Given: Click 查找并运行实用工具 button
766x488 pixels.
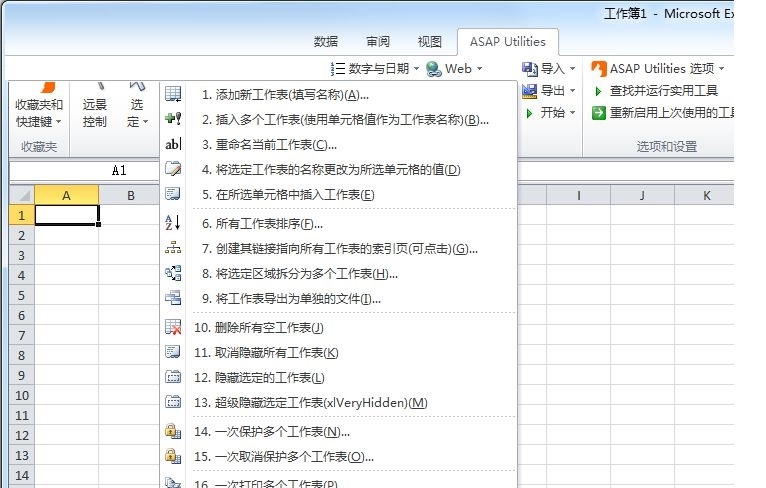Looking at the screenshot, I should coord(656,91).
